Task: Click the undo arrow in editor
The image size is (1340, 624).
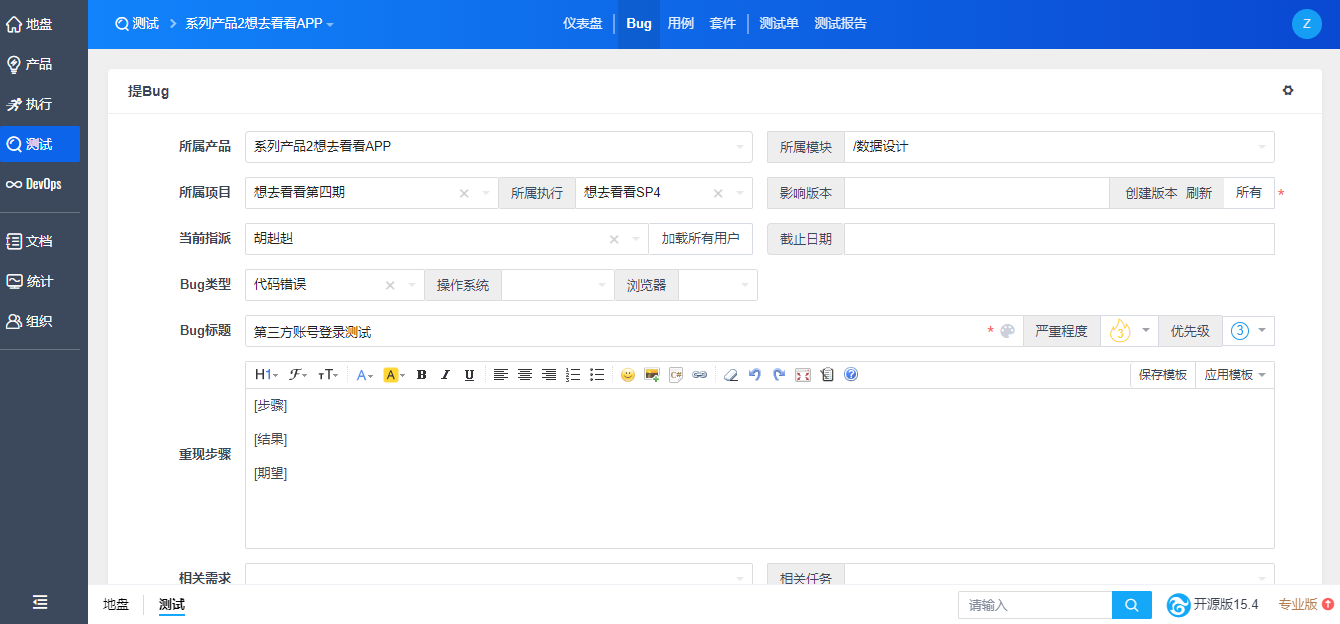Action: [755, 375]
